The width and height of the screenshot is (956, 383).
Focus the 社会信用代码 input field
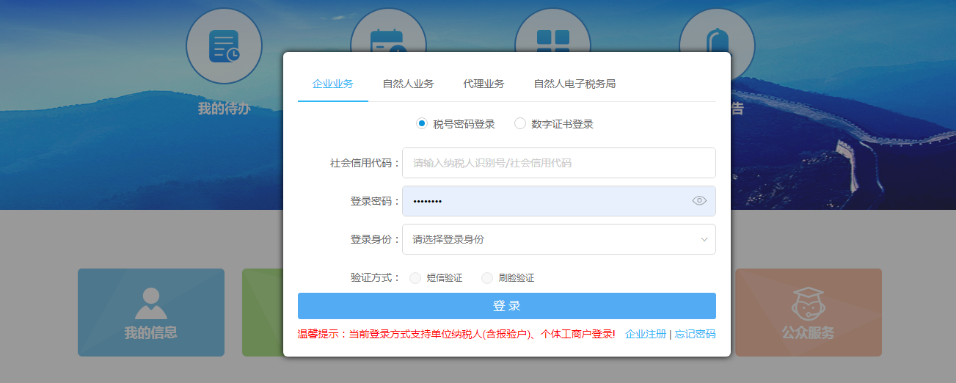tap(558, 163)
